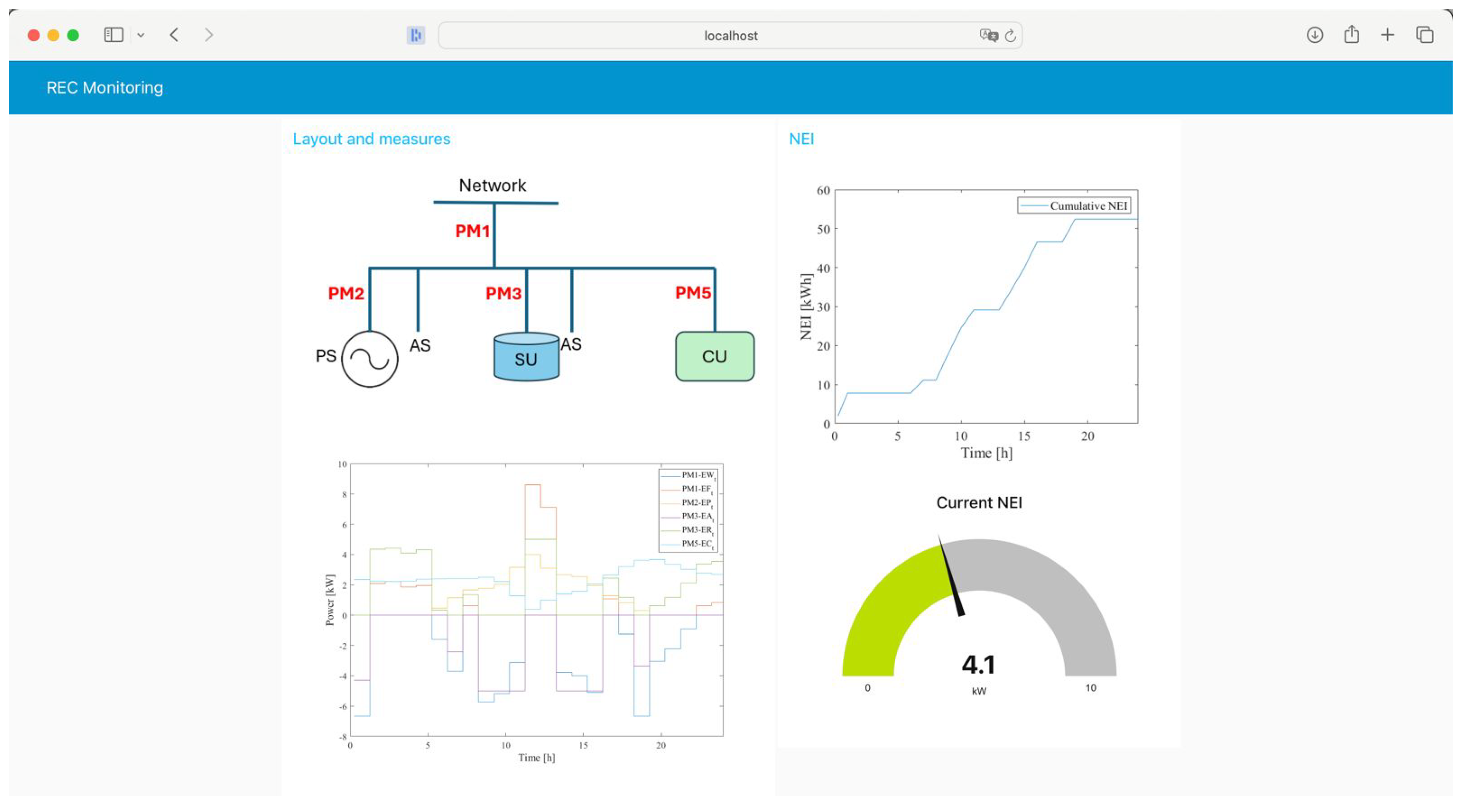The image size is (1464, 812).
Task: Click the Safari sidebar toggle icon
Action: (114, 35)
